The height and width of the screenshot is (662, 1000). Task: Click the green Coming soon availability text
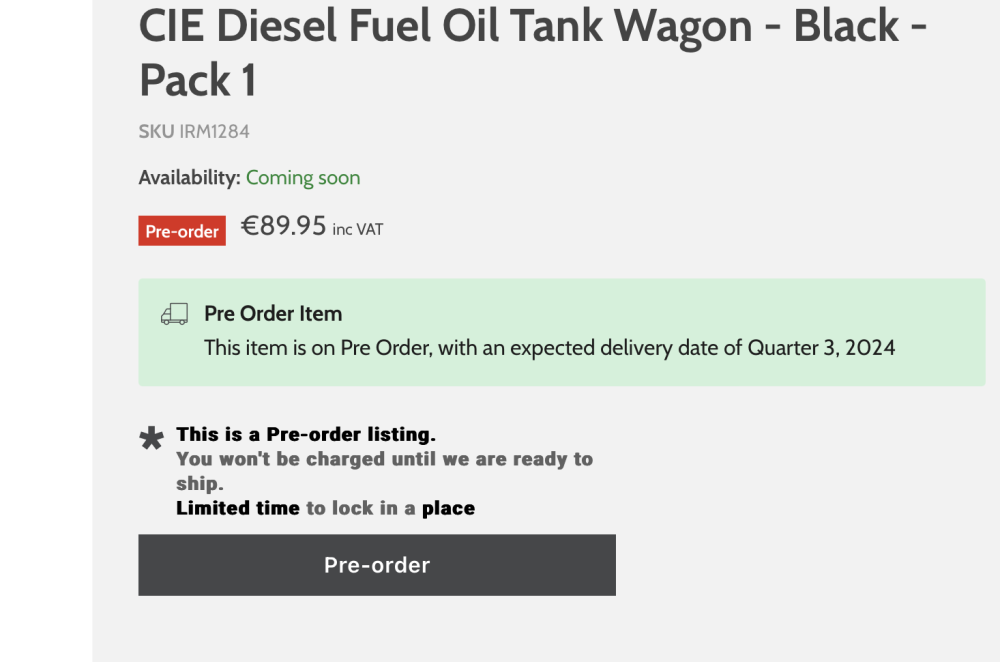click(x=303, y=178)
